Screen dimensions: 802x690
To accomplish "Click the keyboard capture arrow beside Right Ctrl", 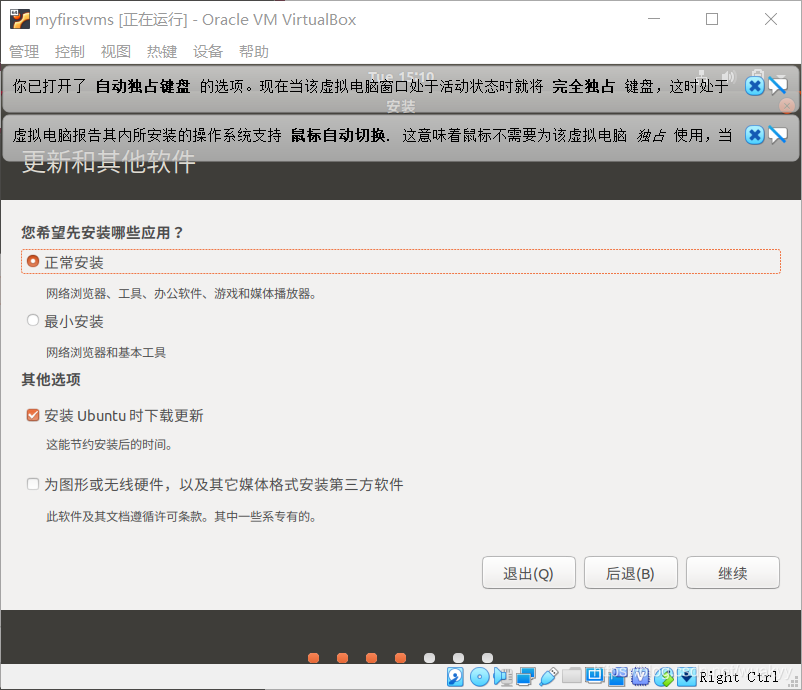I will click(686, 678).
